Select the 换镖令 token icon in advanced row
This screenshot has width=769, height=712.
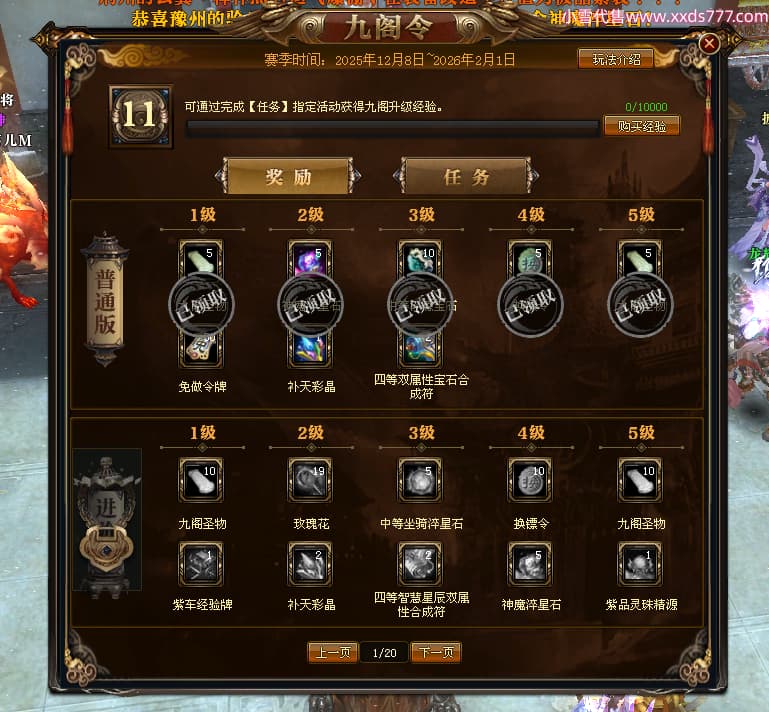tap(531, 480)
